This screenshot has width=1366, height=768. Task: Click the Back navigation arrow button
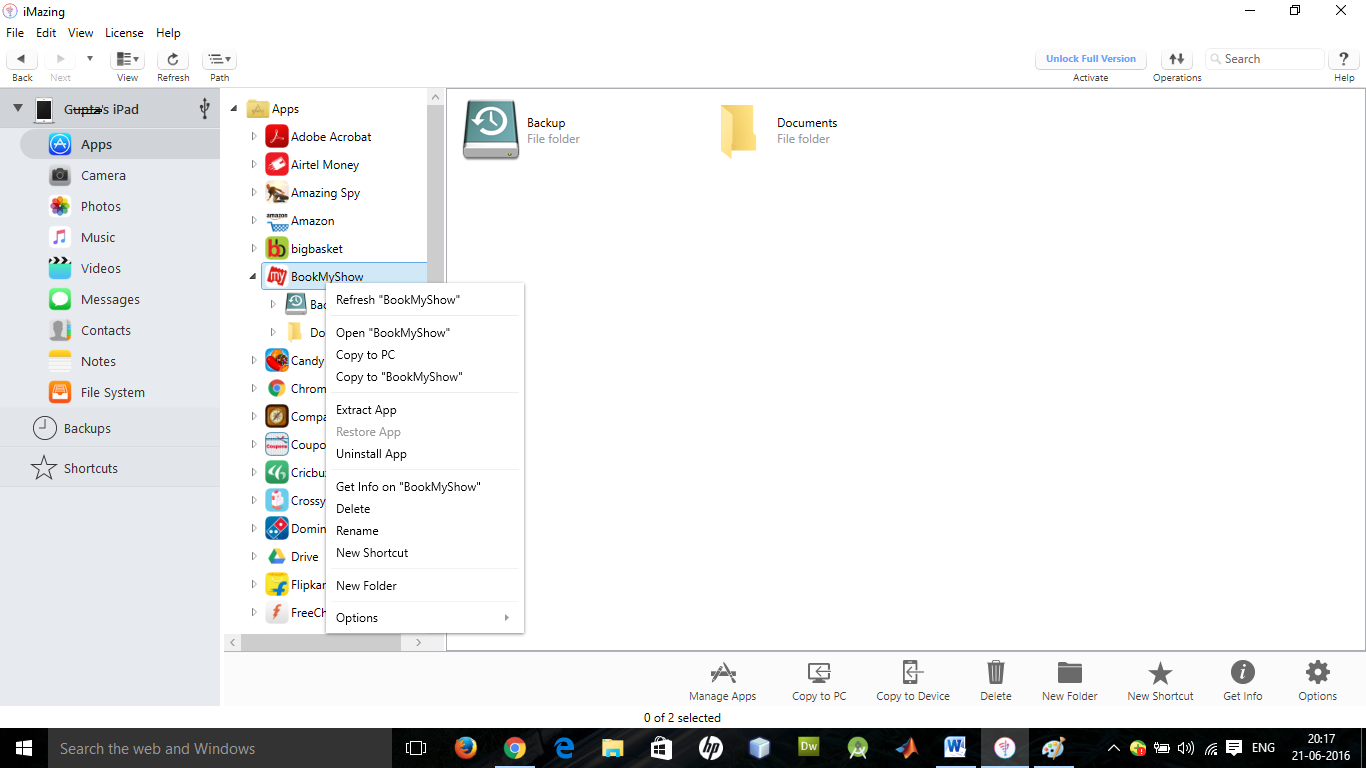click(22, 59)
